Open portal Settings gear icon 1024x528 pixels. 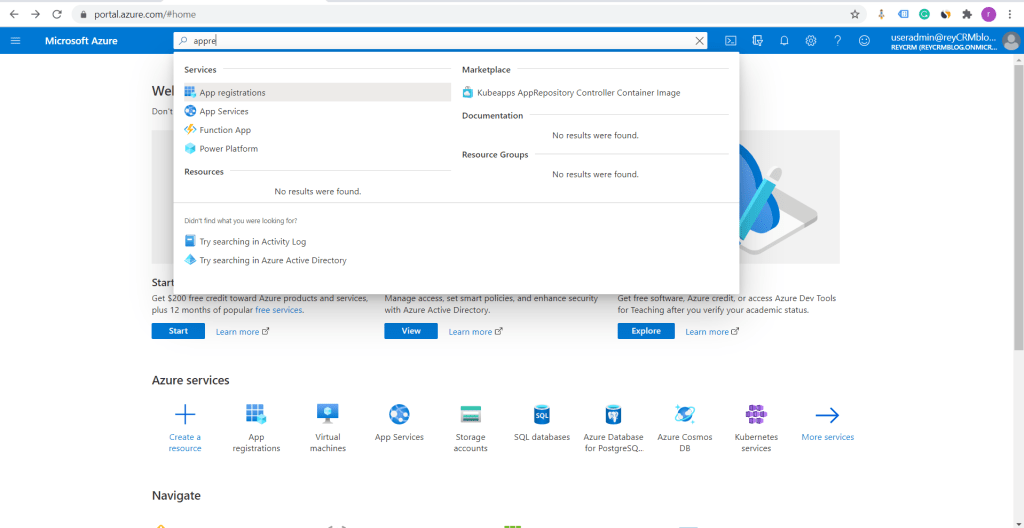point(811,41)
